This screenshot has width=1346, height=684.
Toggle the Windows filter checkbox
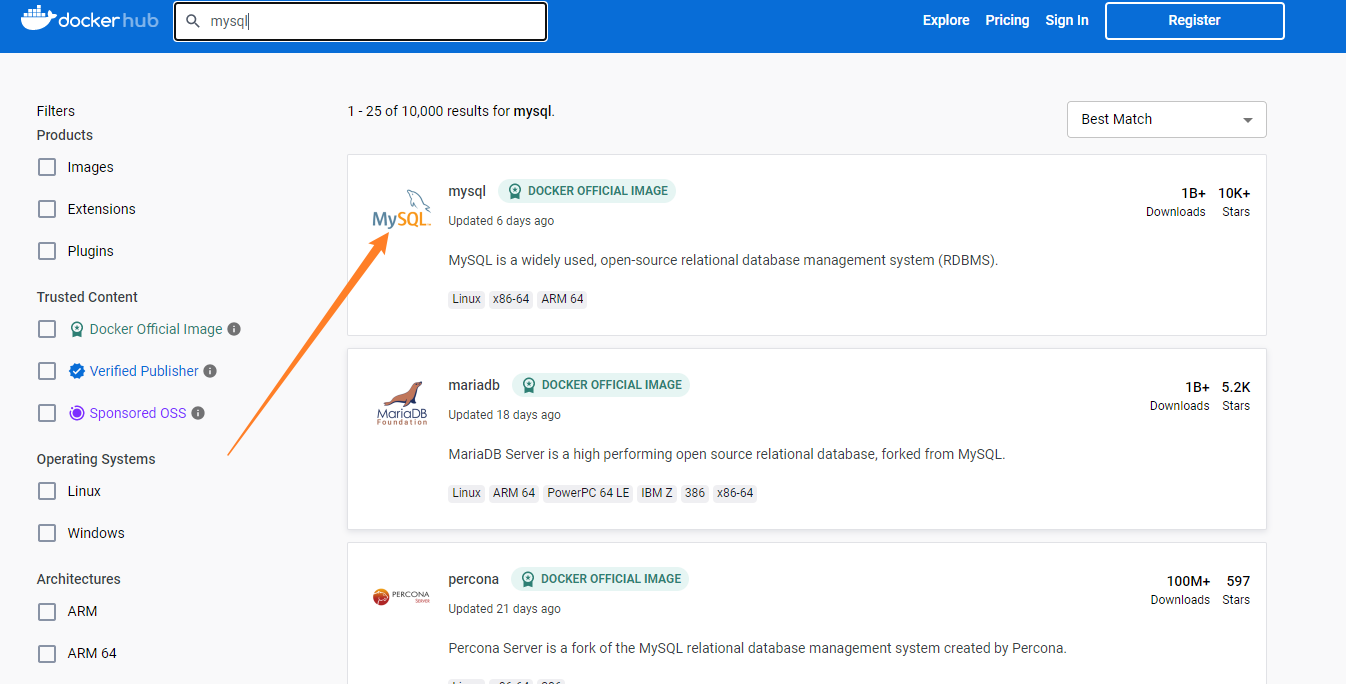[47, 533]
